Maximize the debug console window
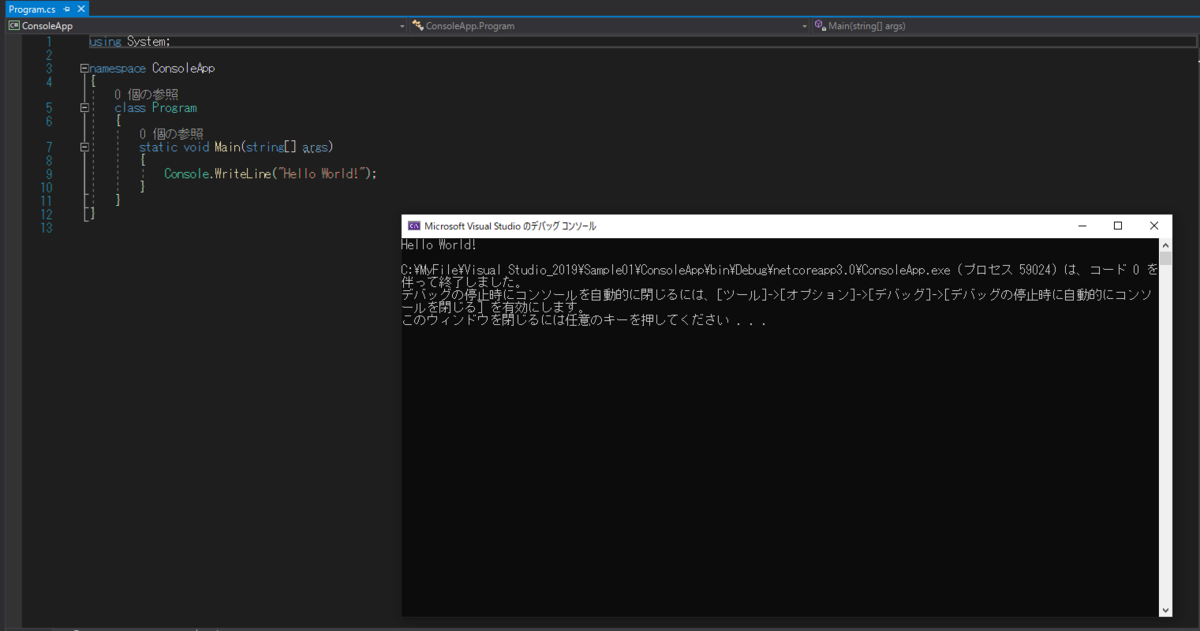The width and height of the screenshot is (1200, 631). [1118, 226]
